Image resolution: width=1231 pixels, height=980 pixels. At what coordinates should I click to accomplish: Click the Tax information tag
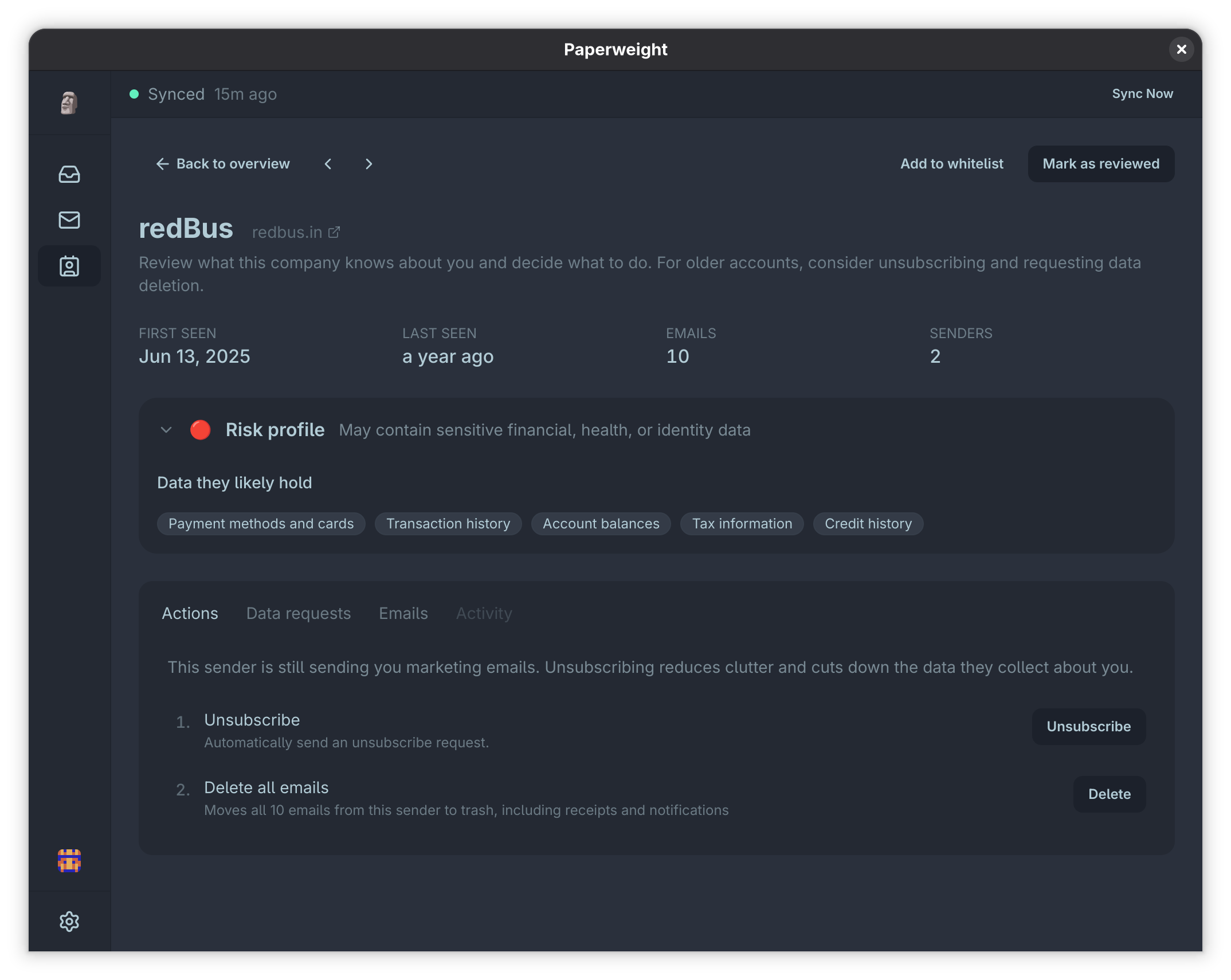point(742,524)
